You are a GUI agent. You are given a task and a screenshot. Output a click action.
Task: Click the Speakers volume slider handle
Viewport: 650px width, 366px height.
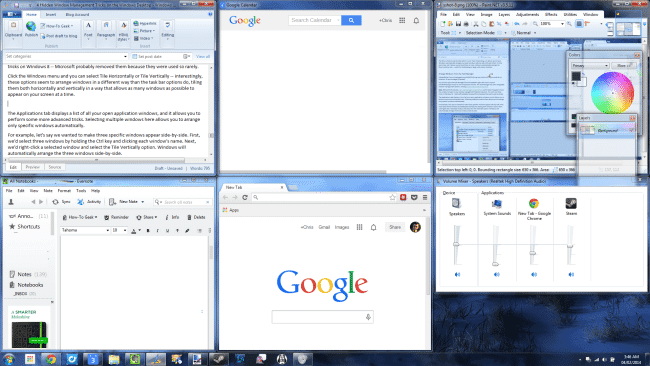point(456,244)
